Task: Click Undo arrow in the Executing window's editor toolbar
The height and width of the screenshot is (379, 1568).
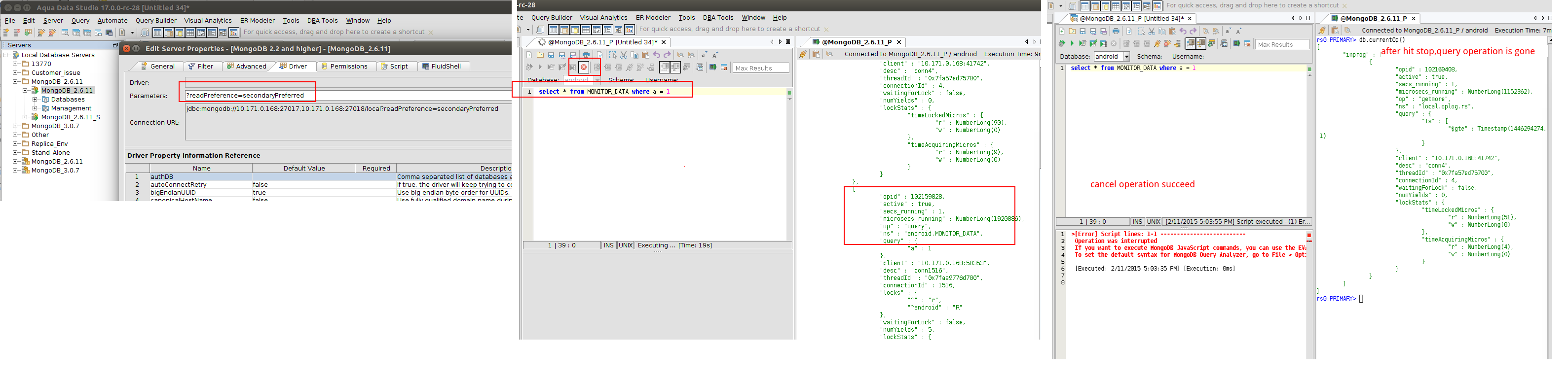Action: [x=657, y=55]
